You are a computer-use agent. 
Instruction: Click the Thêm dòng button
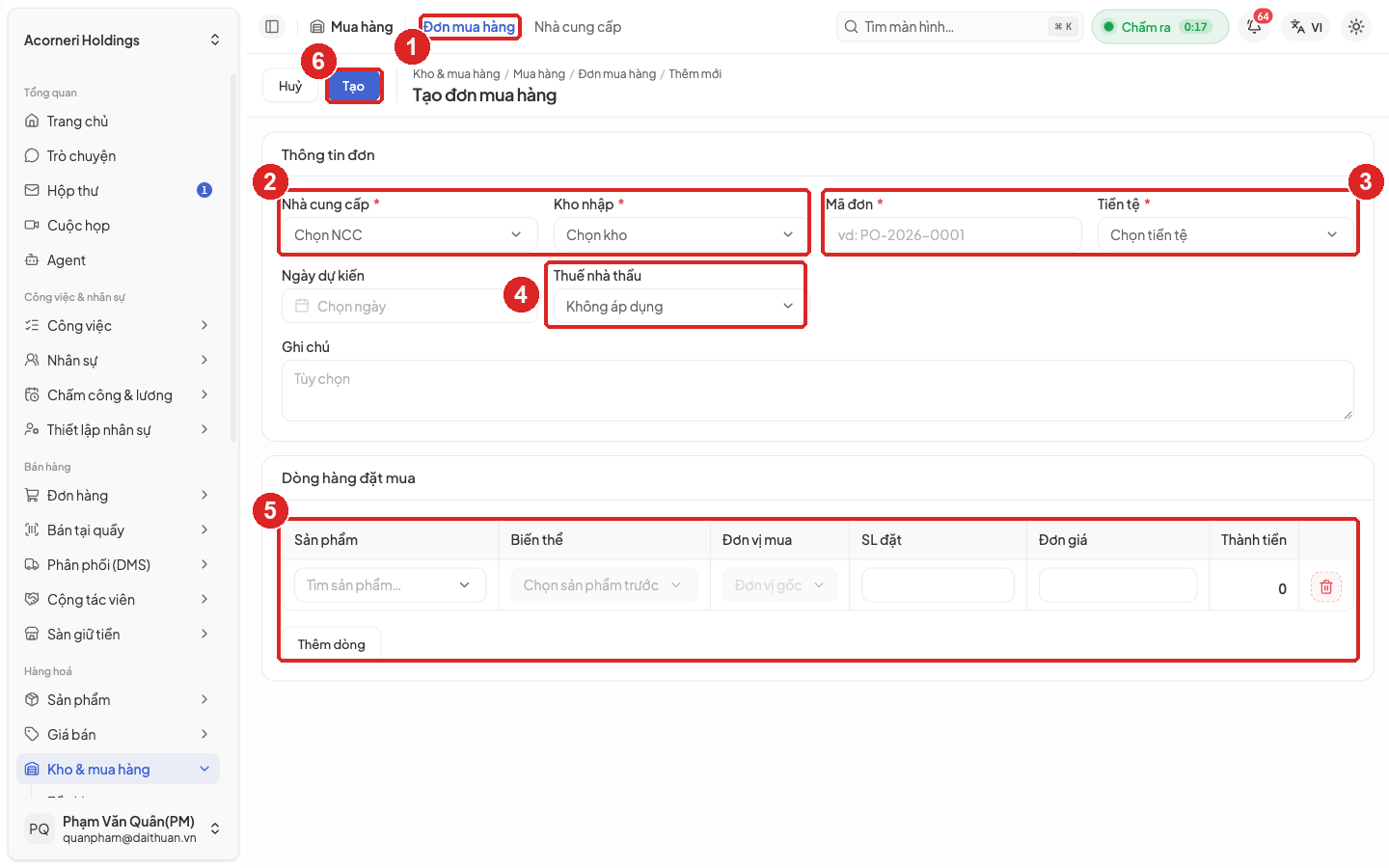[331, 644]
